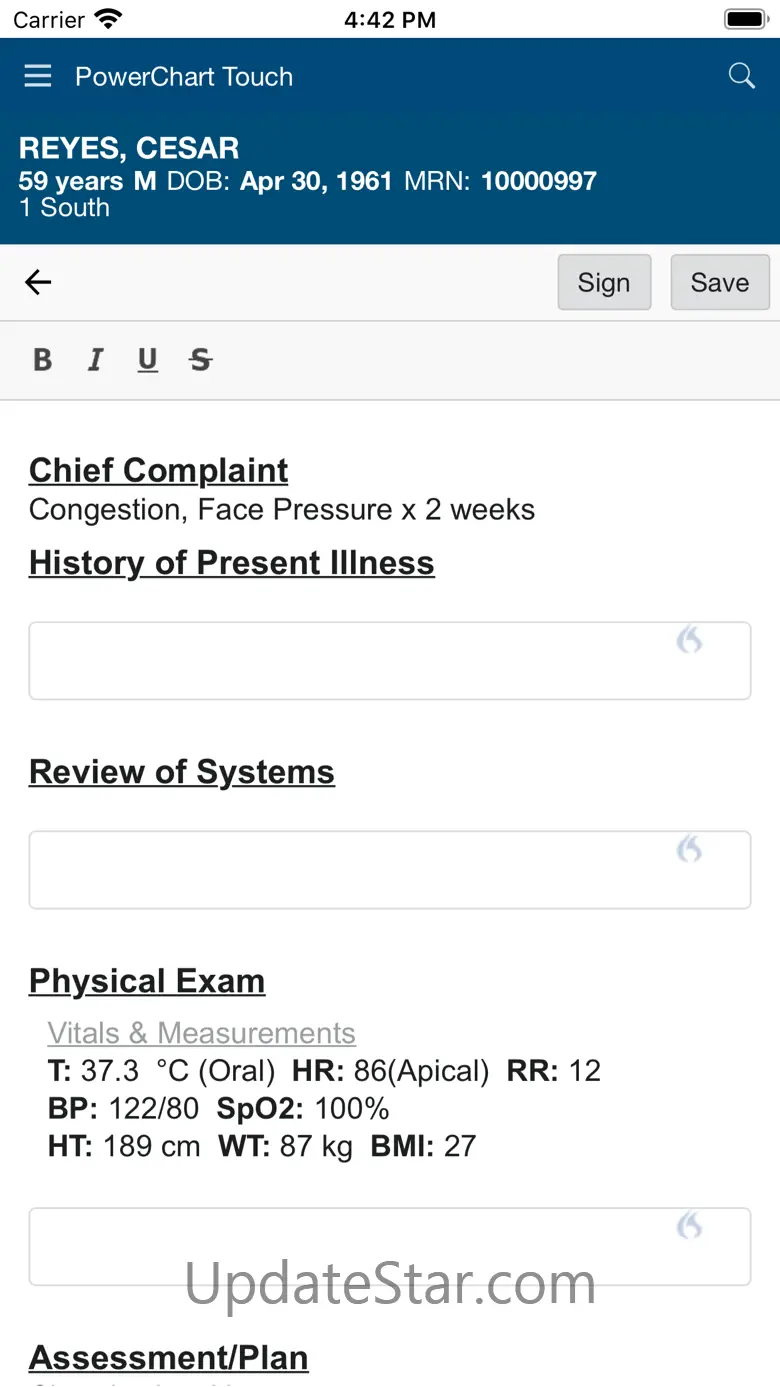Toggle underline formatting
The width and height of the screenshot is (780, 1387).
[x=148, y=360]
